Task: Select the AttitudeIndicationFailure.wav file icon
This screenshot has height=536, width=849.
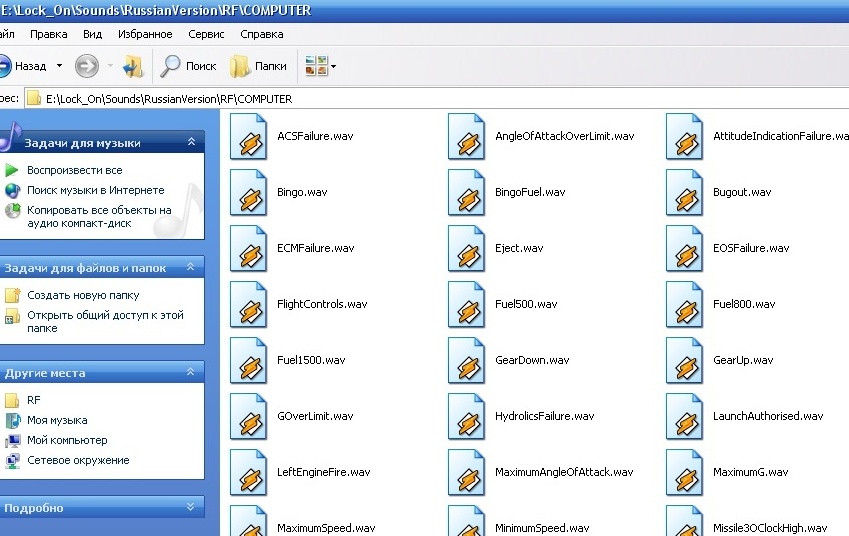Action: 684,136
